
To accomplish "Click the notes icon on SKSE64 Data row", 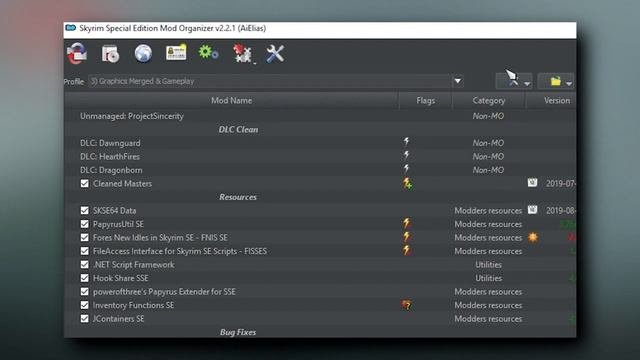I will (532, 210).
